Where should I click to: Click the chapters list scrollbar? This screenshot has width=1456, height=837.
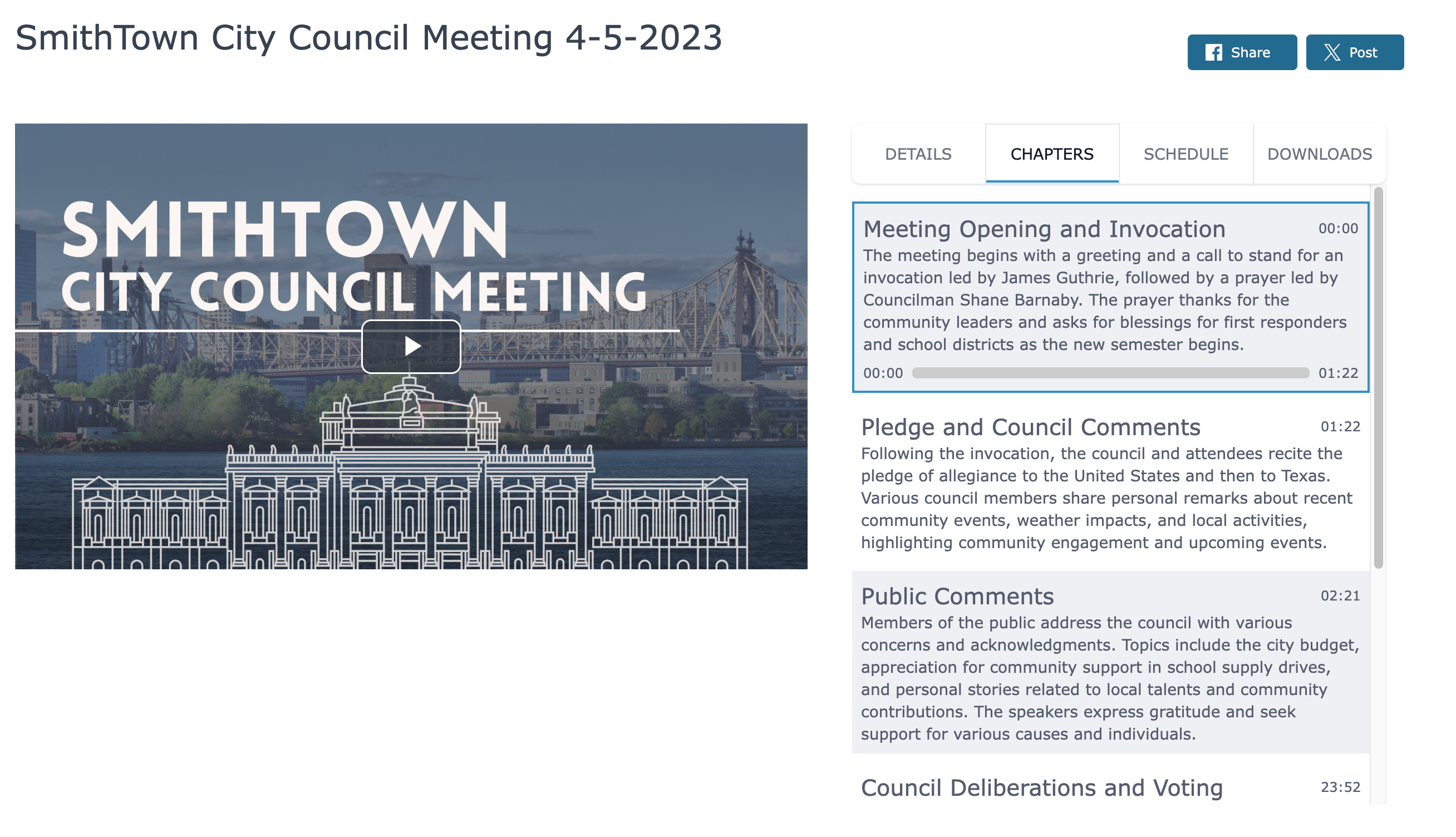click(x=1378, y=377)
